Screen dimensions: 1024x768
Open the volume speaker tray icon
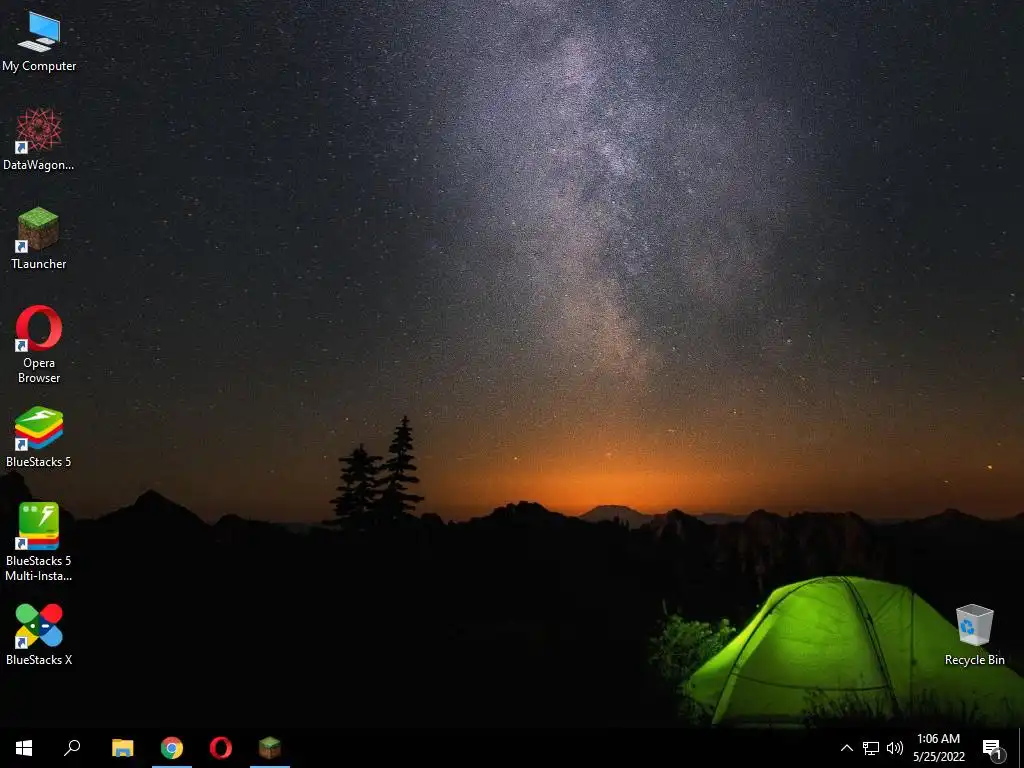tap(895, 748)
